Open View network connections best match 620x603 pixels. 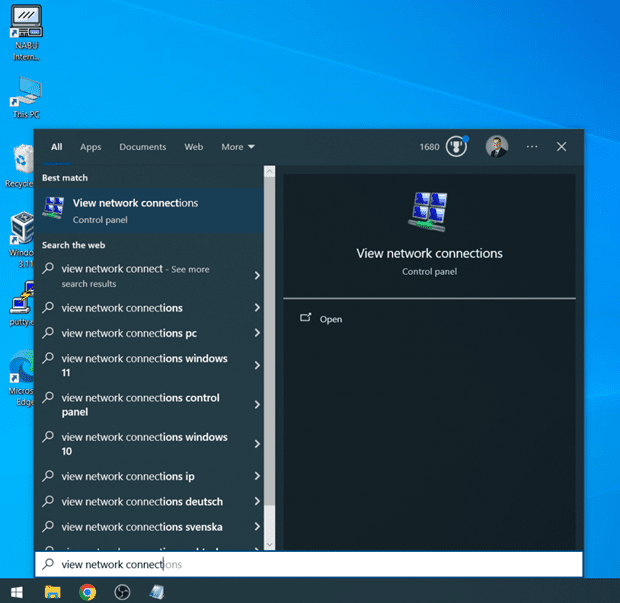coord(149,211)
